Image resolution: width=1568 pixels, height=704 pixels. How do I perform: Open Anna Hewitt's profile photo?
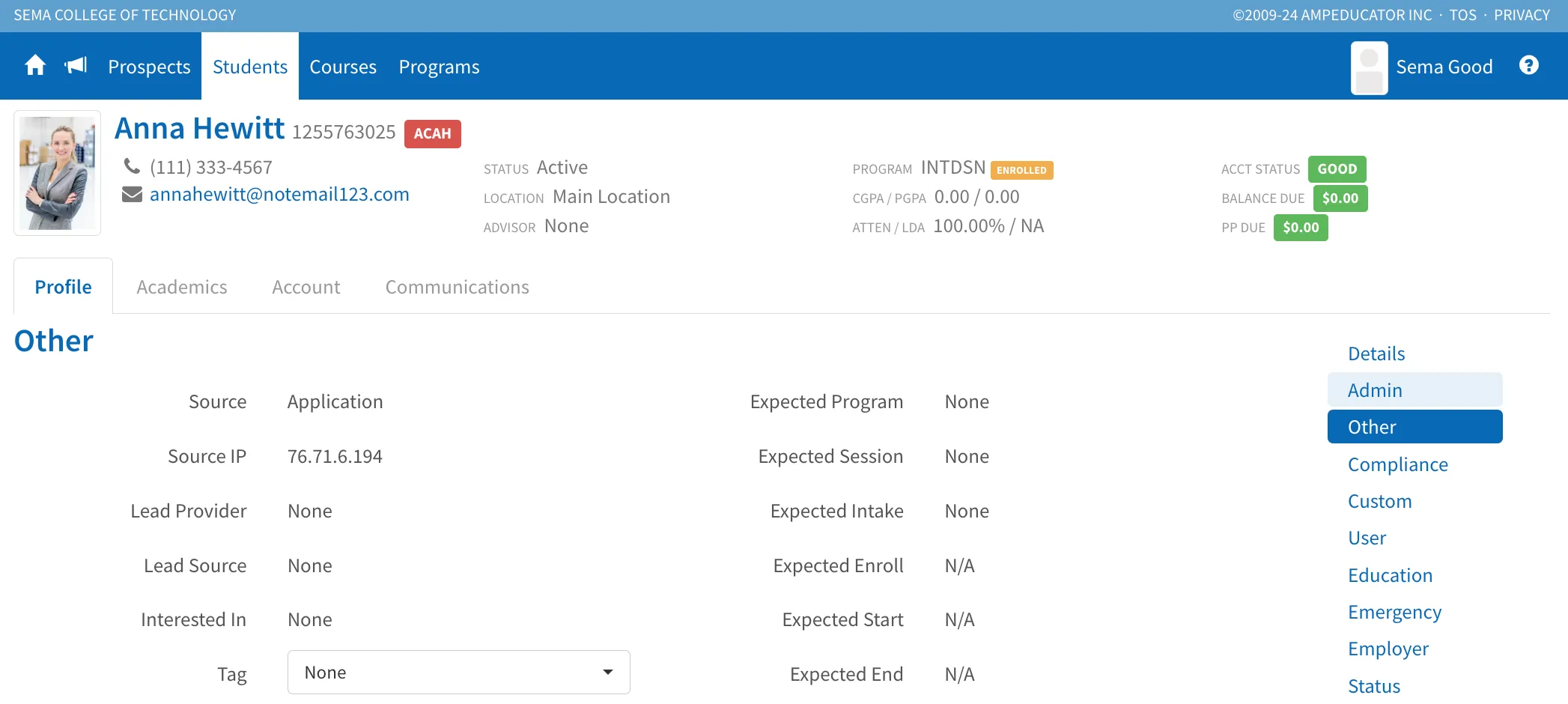pos(58,173)
